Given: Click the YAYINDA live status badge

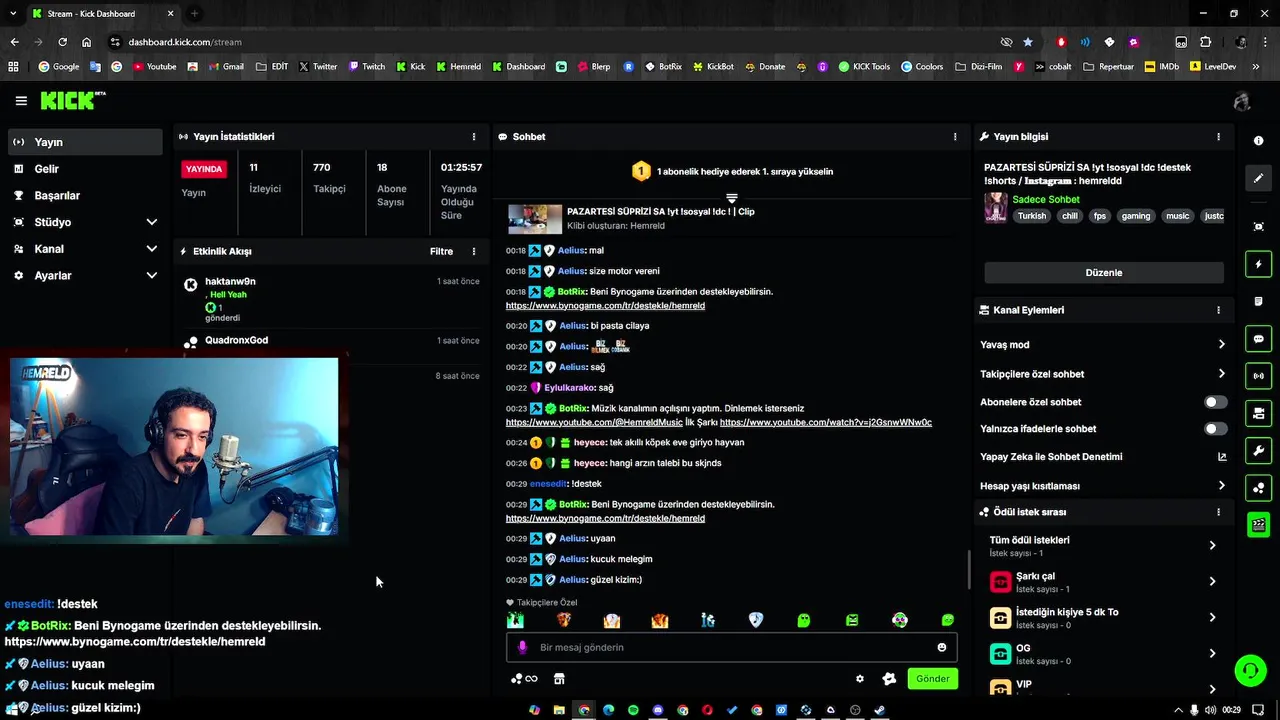Looking at the screenshot, I should pos(204,169).
